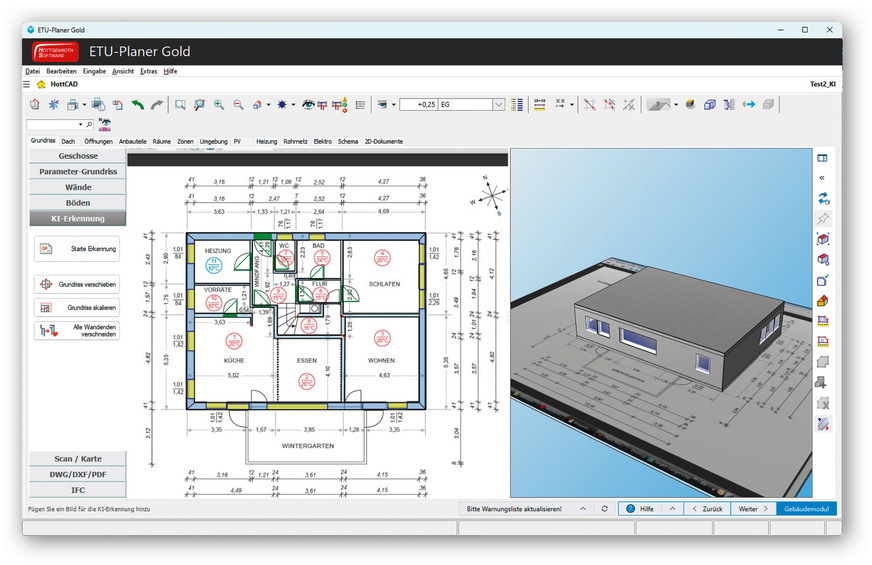Screen dimensions: 872x565
Task: Click the pin icon in 3D sidebar
Action: pyautogui.click(x=823, y=219)
